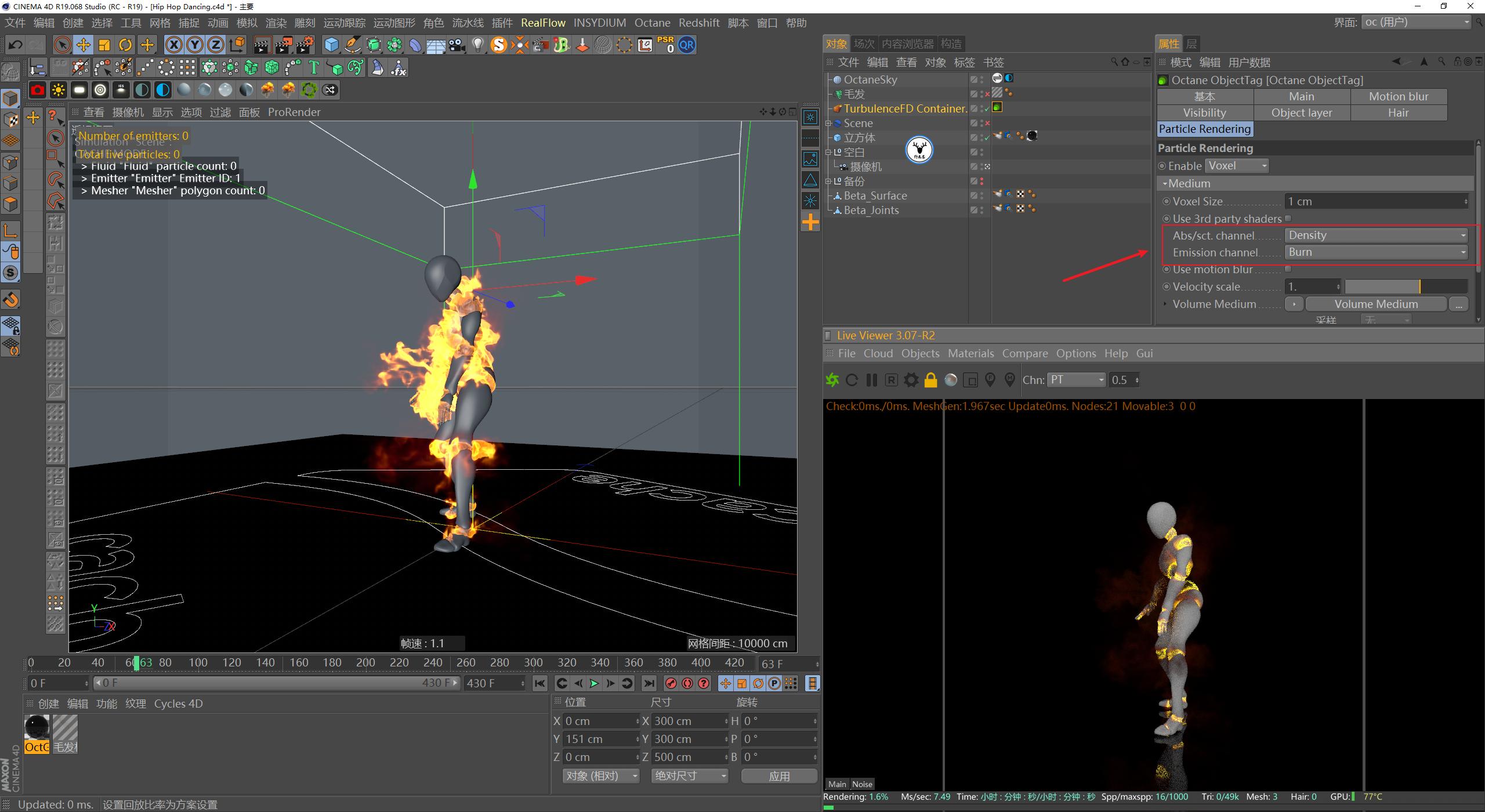The width and height of the screenshot is (1485, 812).
Task: Restart the Octane Live Viewer render
Action: [852, 380]
